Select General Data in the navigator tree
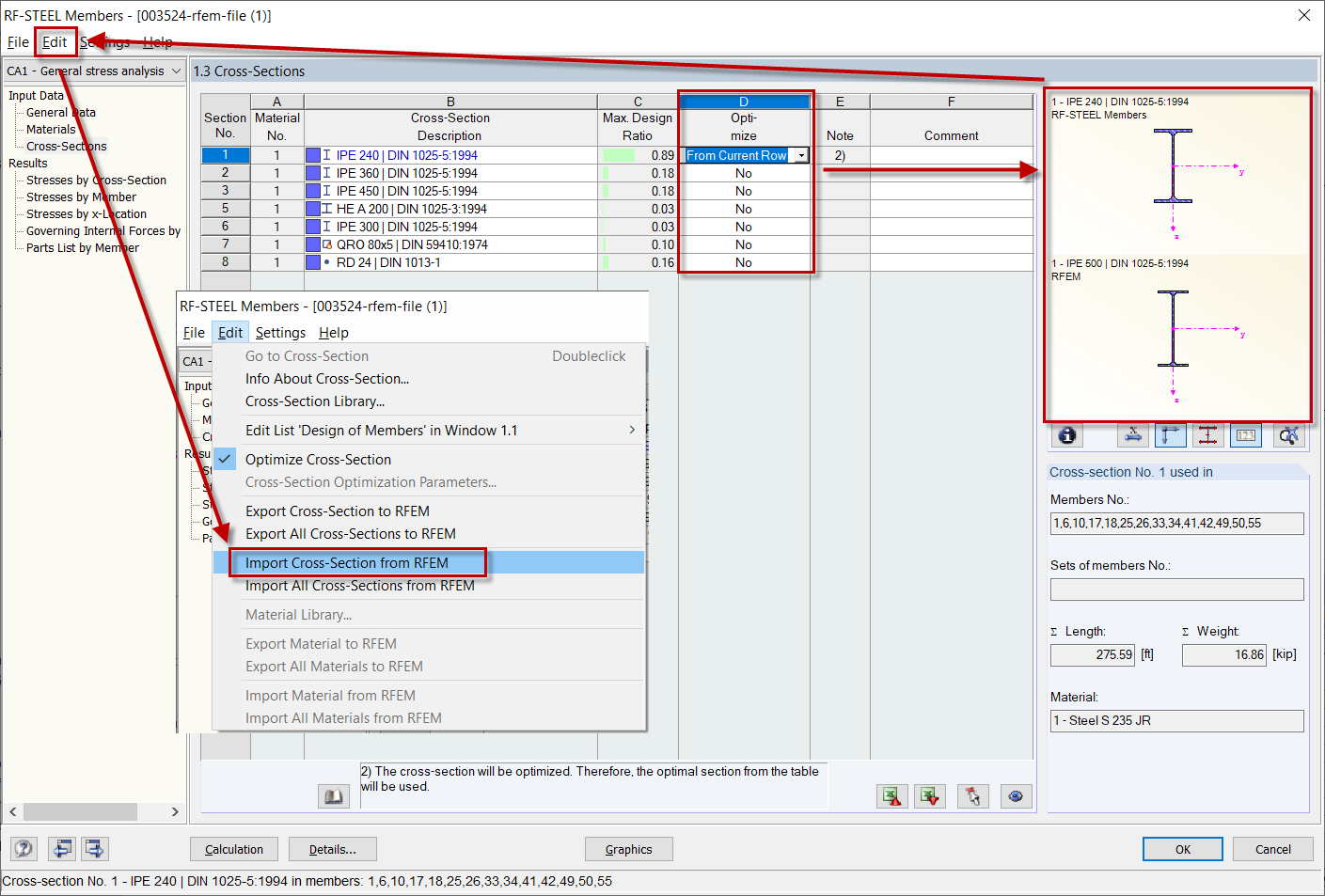 [61, 113]
